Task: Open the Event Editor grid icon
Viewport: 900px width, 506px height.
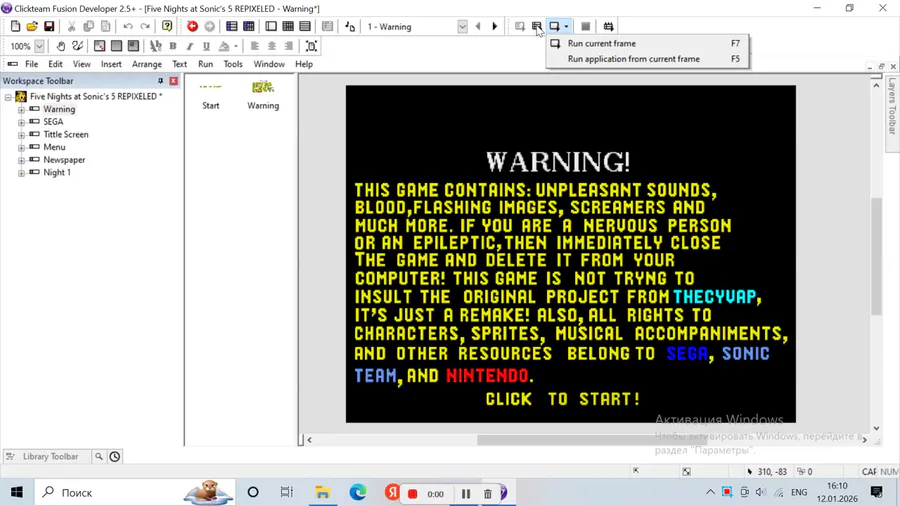Action: point(249,26)
